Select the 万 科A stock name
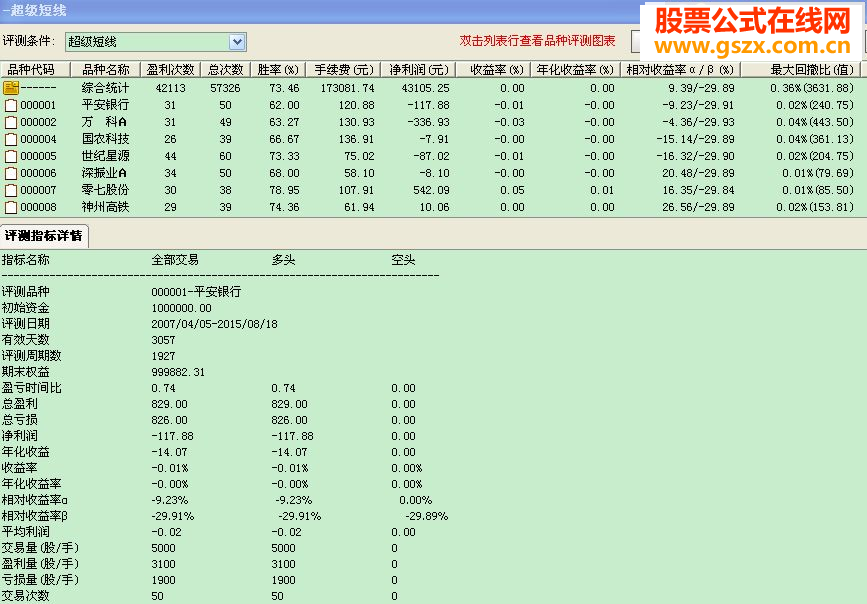 105,122
